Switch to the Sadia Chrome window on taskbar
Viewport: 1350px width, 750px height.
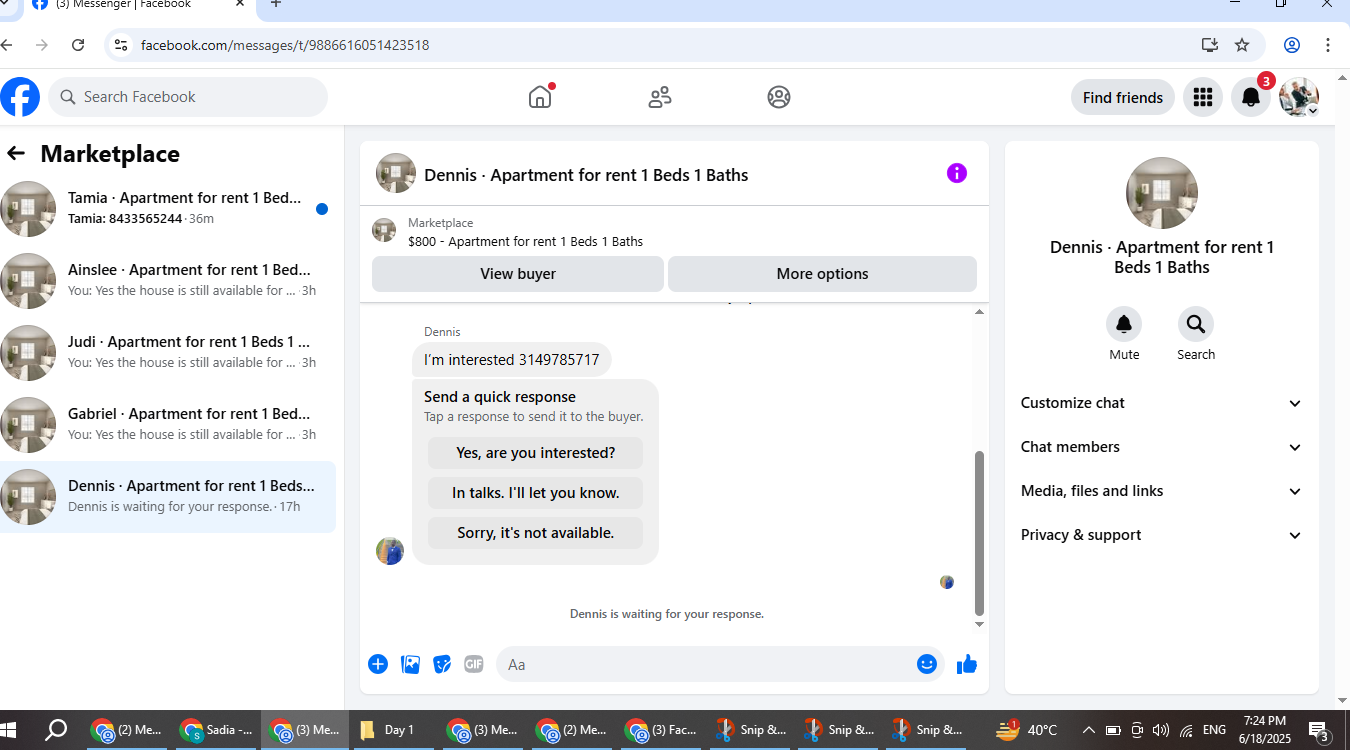pos(217,730)
